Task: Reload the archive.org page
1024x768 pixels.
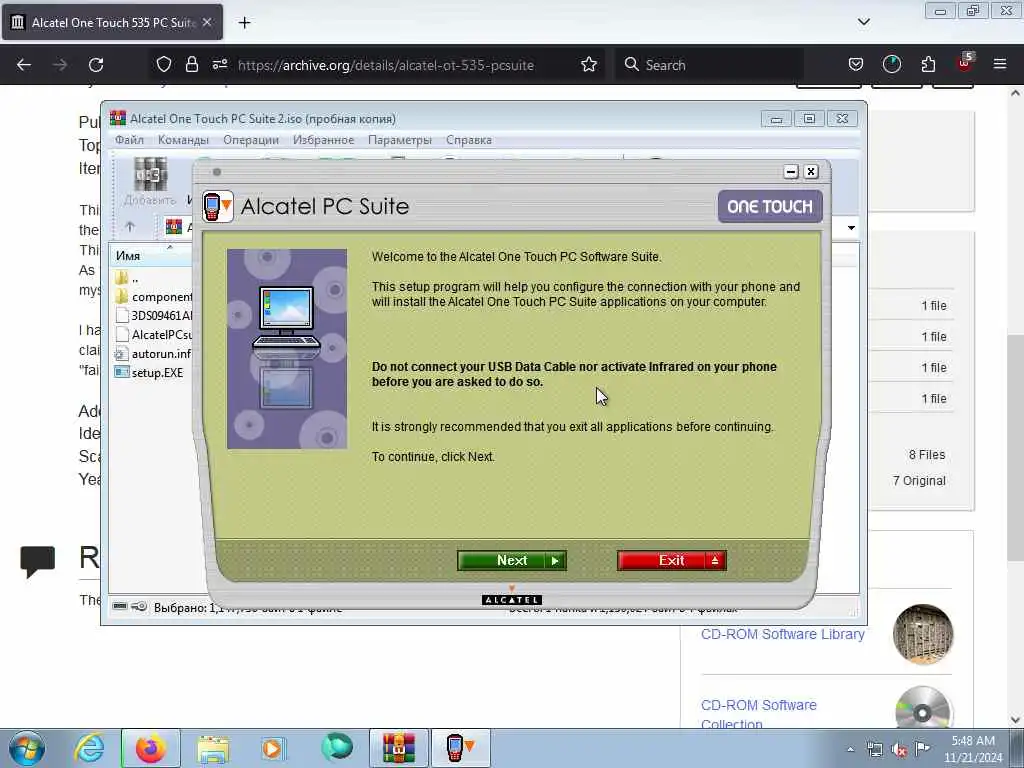Action: click(x=96, y=65)
